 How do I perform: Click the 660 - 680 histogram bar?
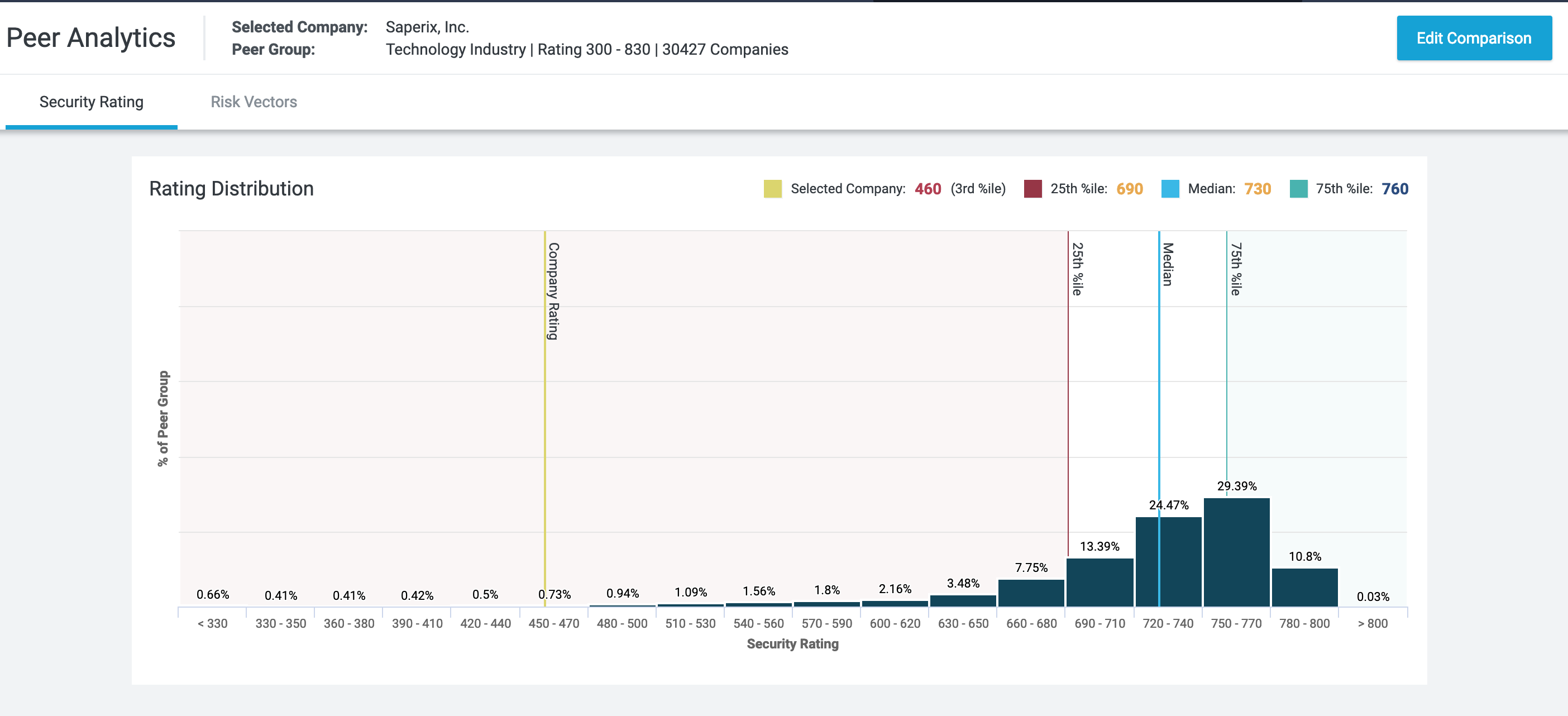point(1031,593)
